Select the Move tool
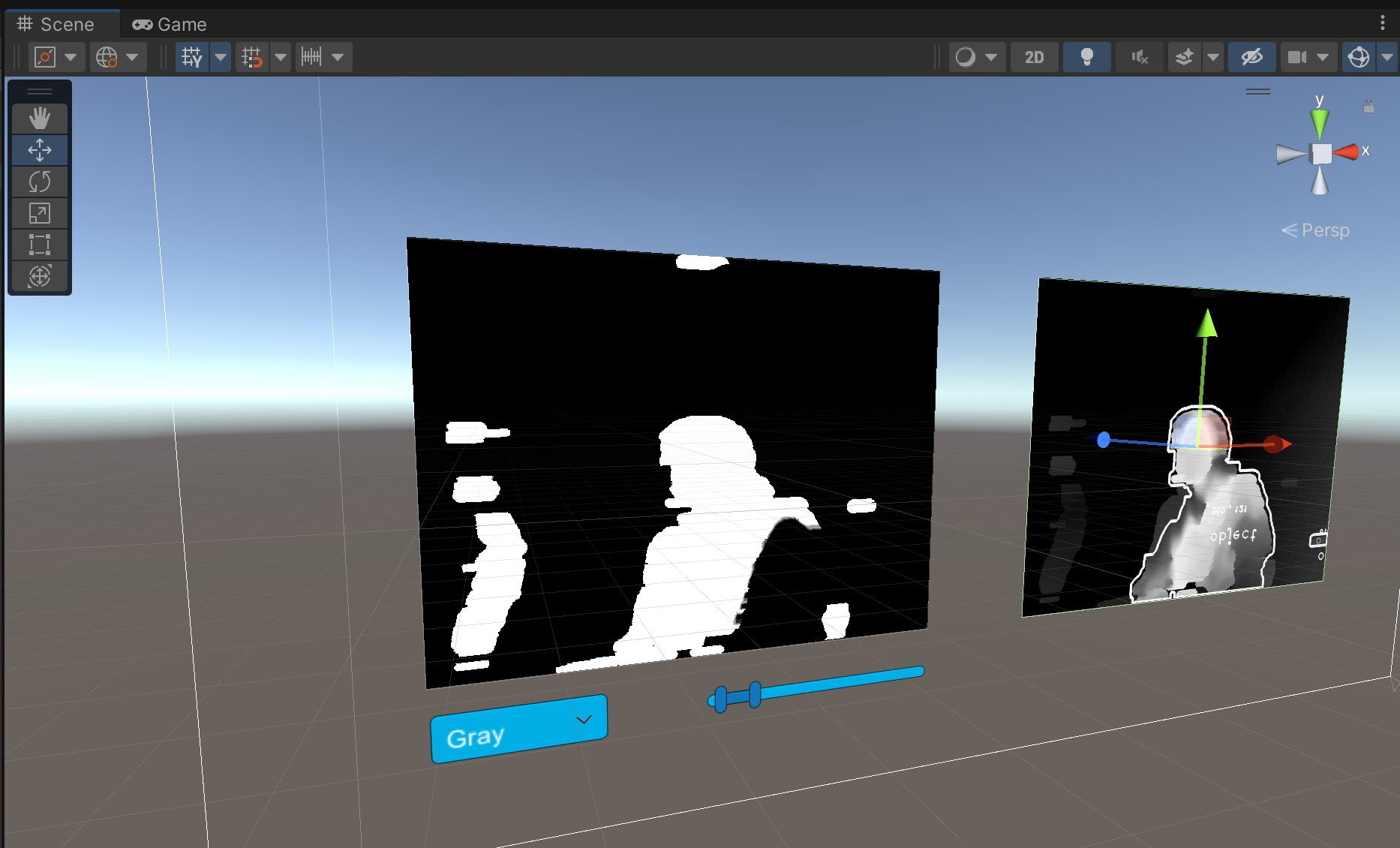The width and height of the screenshot is (1400, 848). pyautogui.click(x=39, y=150)
